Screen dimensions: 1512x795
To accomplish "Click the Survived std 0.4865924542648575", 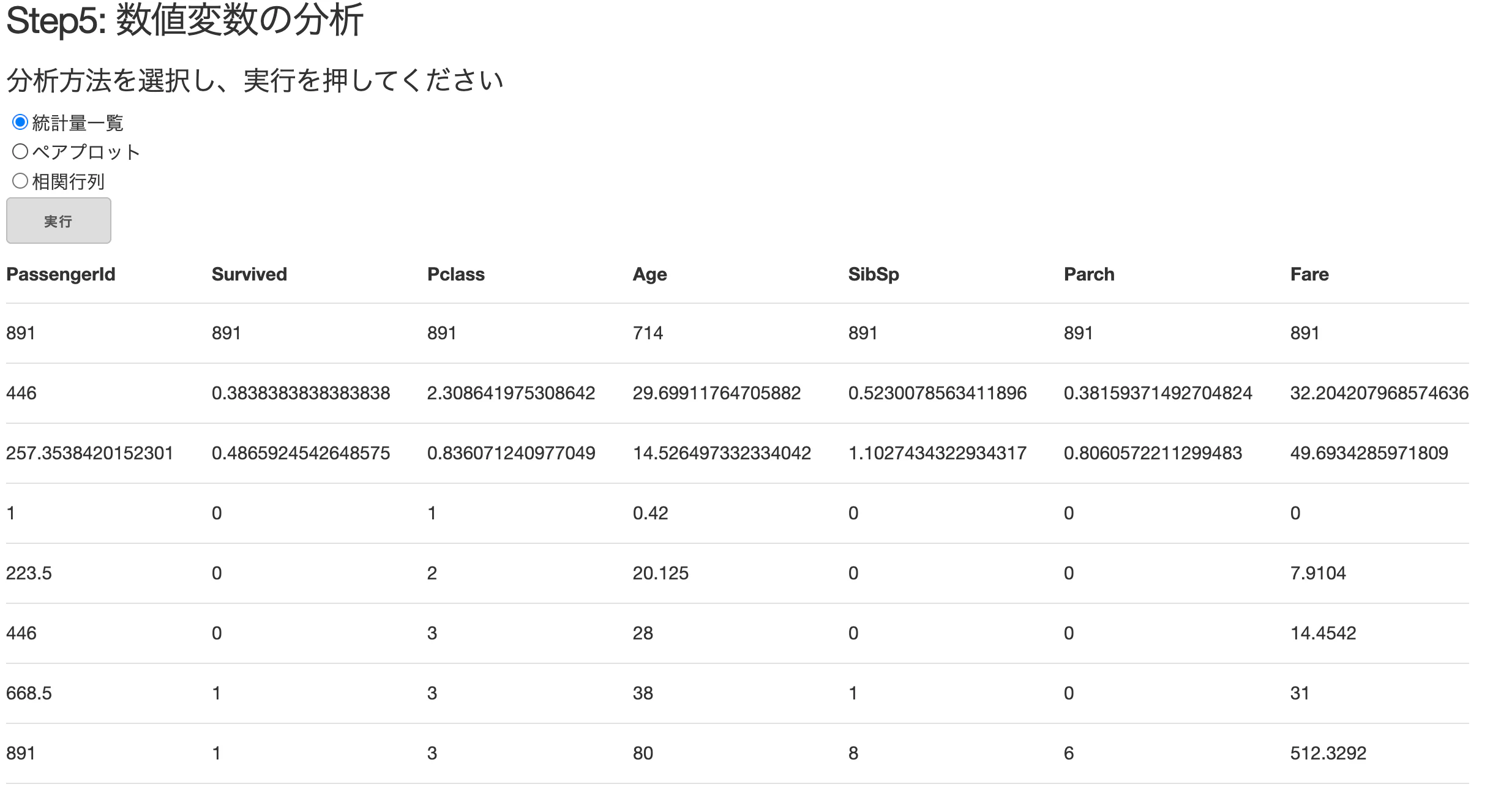I will [x=301, y=453].
